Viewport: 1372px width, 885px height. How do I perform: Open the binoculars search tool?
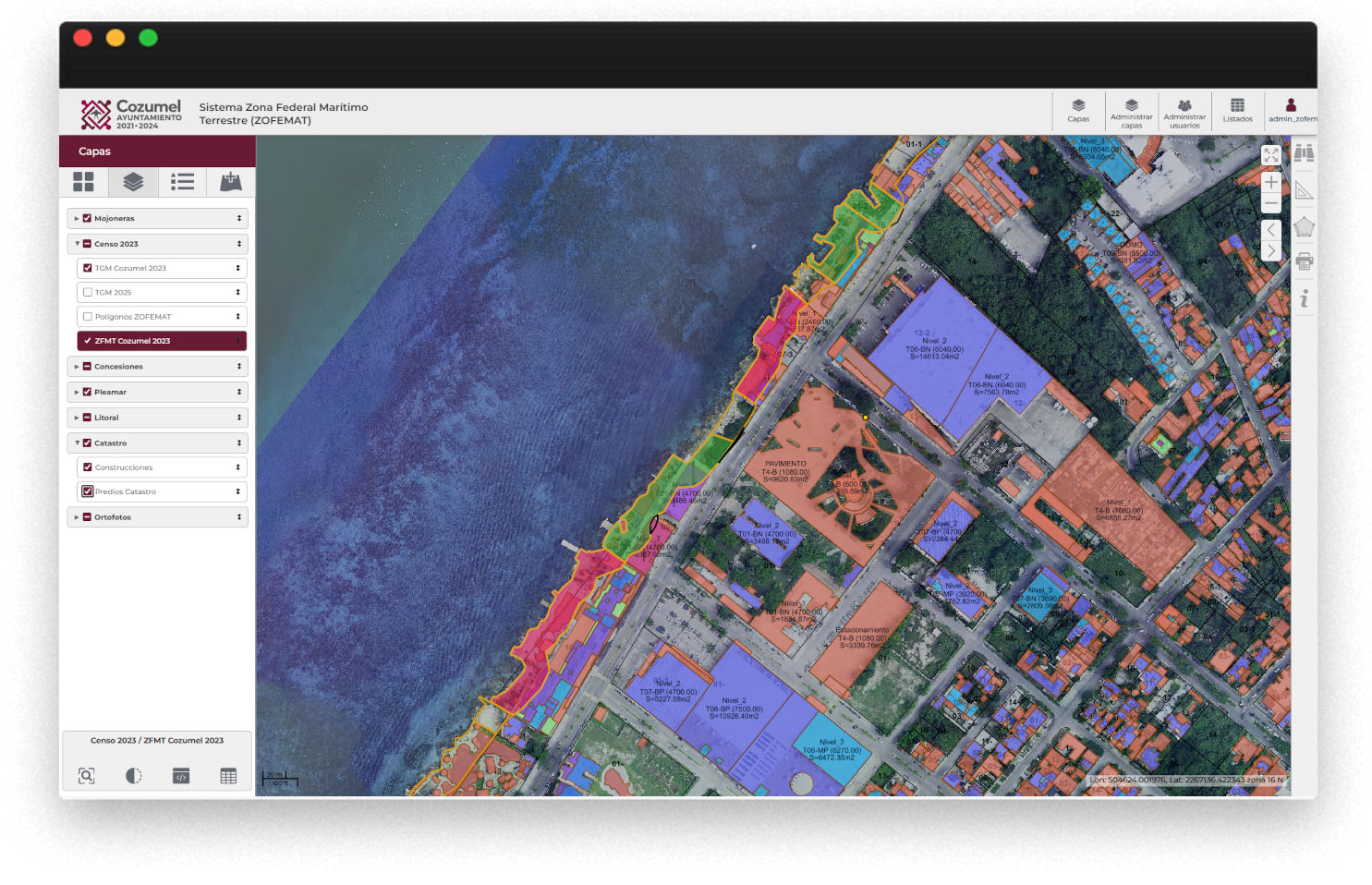(x=1304, y=153)
